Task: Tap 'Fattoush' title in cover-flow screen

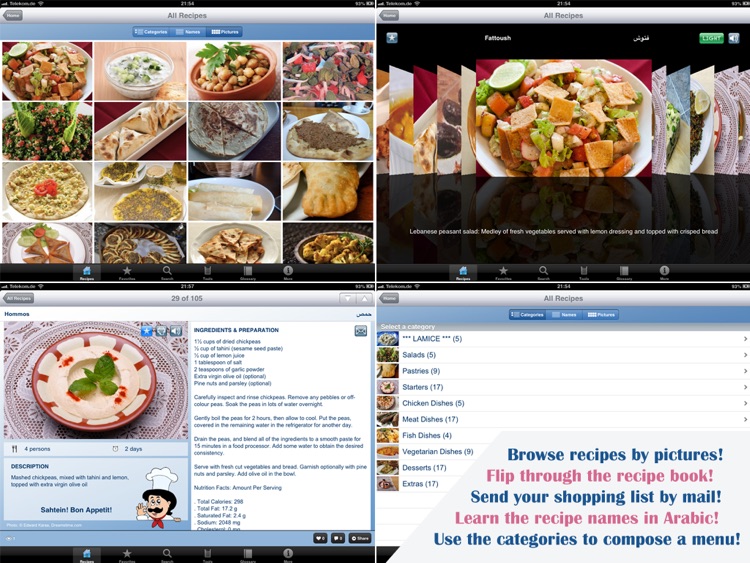Action: click(x=497, y=38)
